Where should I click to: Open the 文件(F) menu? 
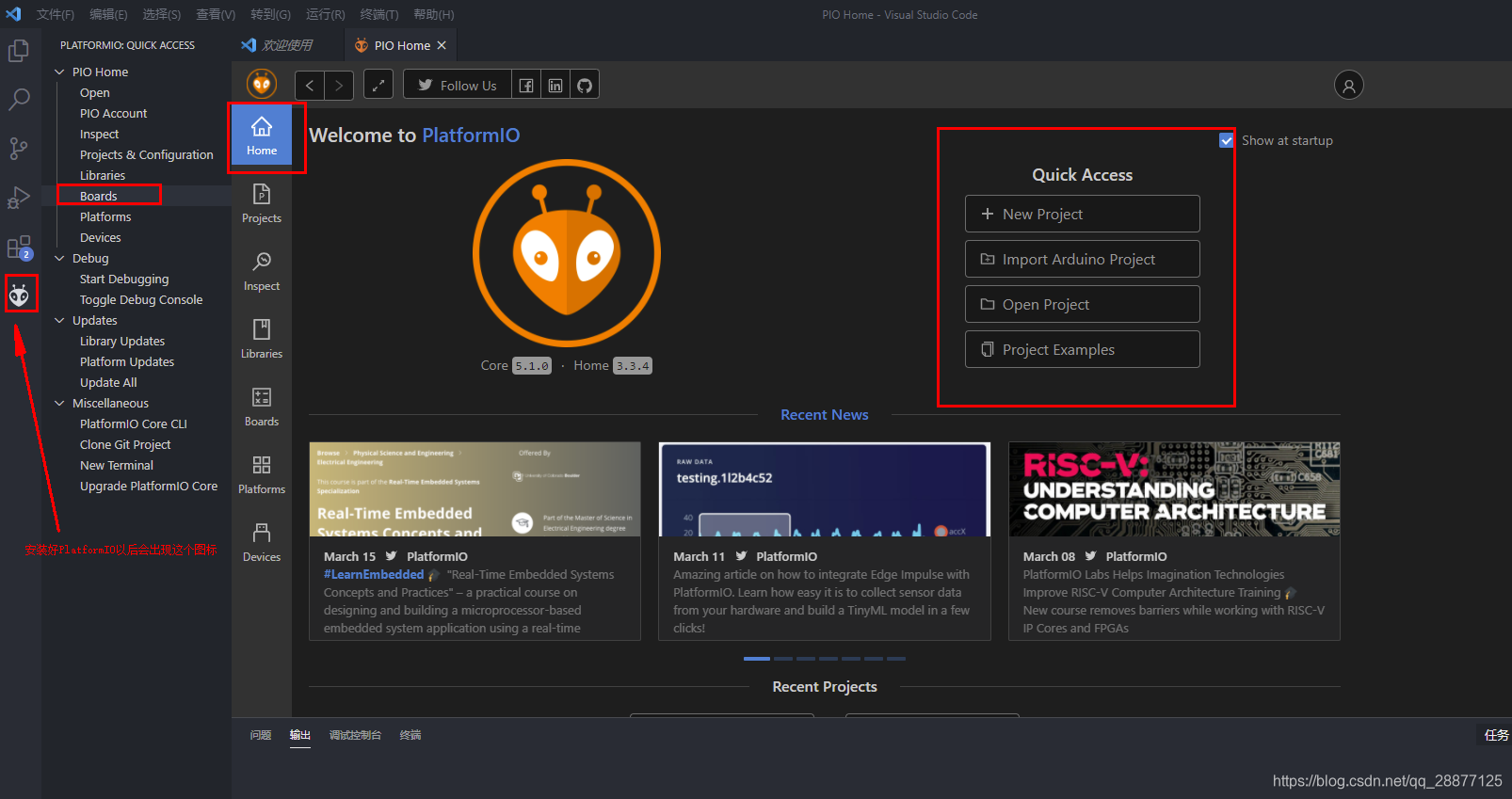(55, 14)
